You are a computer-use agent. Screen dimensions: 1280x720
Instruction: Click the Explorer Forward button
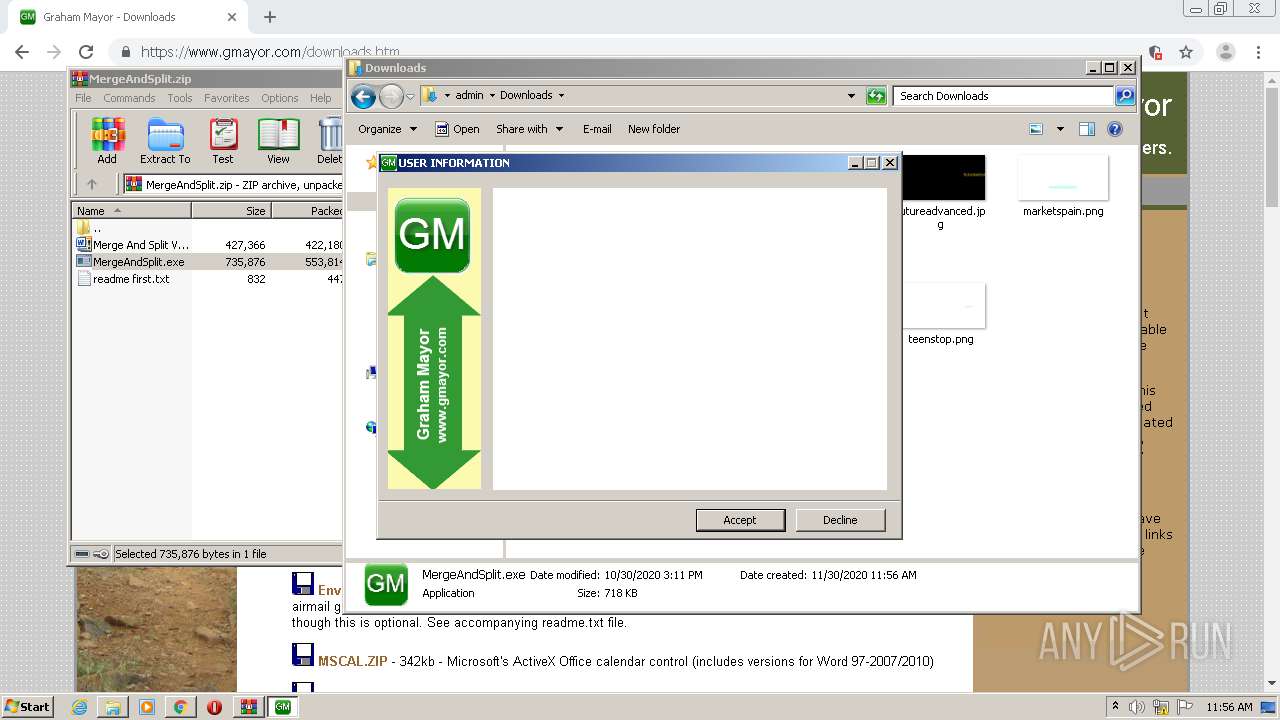click(x=391, y=96)
